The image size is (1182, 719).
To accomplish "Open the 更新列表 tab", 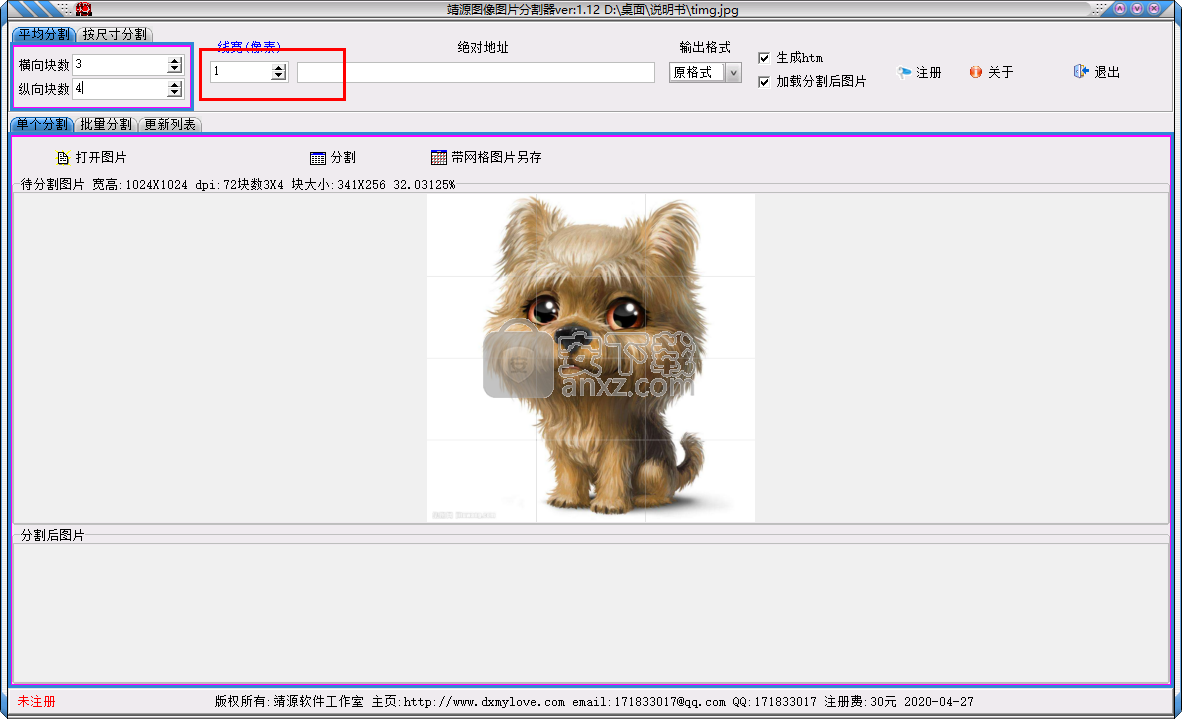I will click(x=170, y=124).
